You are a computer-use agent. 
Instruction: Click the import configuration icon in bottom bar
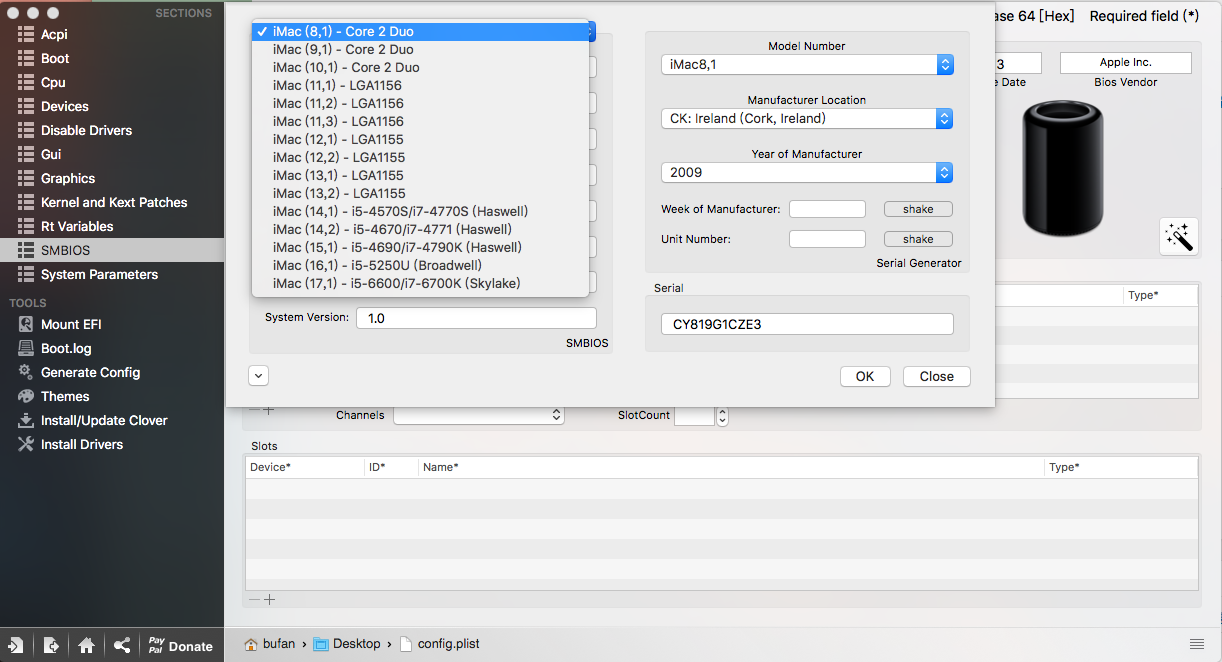[x=16, y=646]
